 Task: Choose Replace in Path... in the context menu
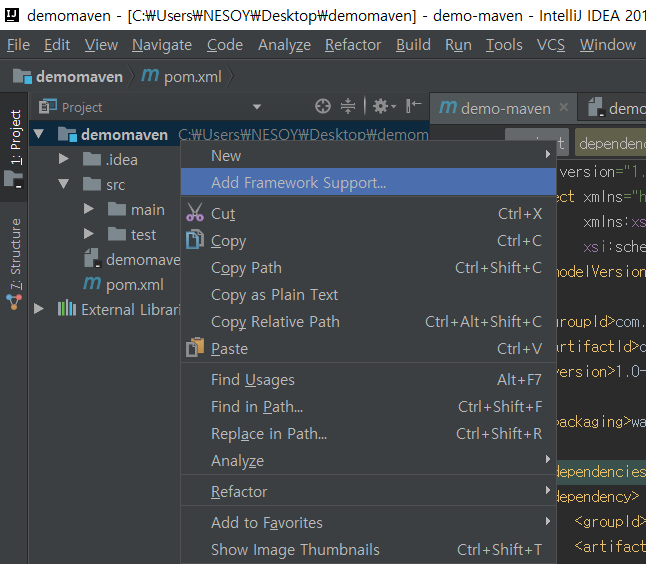coord(368,433)
